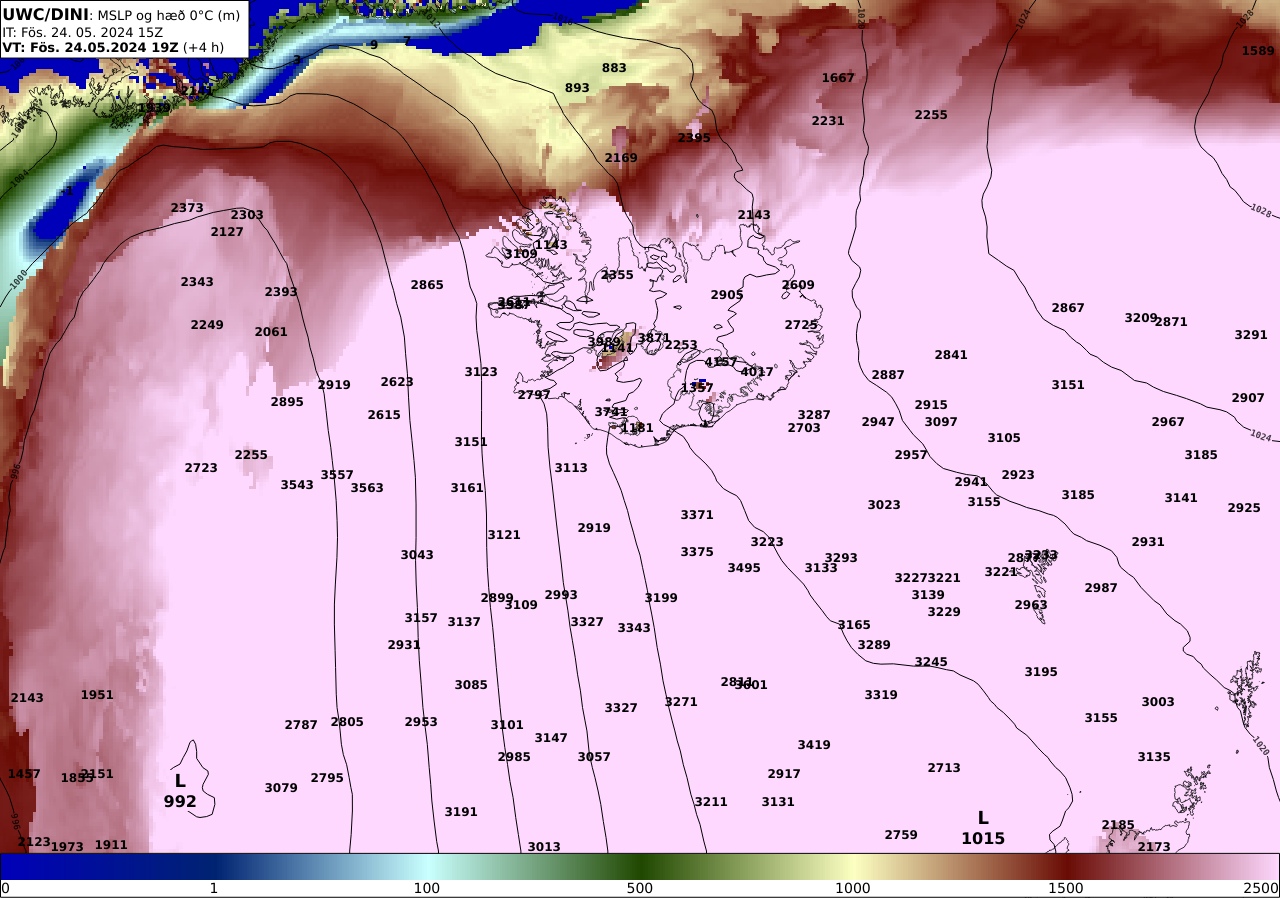Viewport: 1280px width, 898px height.
Task: Click the height value 2623
Action: point(397,382)
